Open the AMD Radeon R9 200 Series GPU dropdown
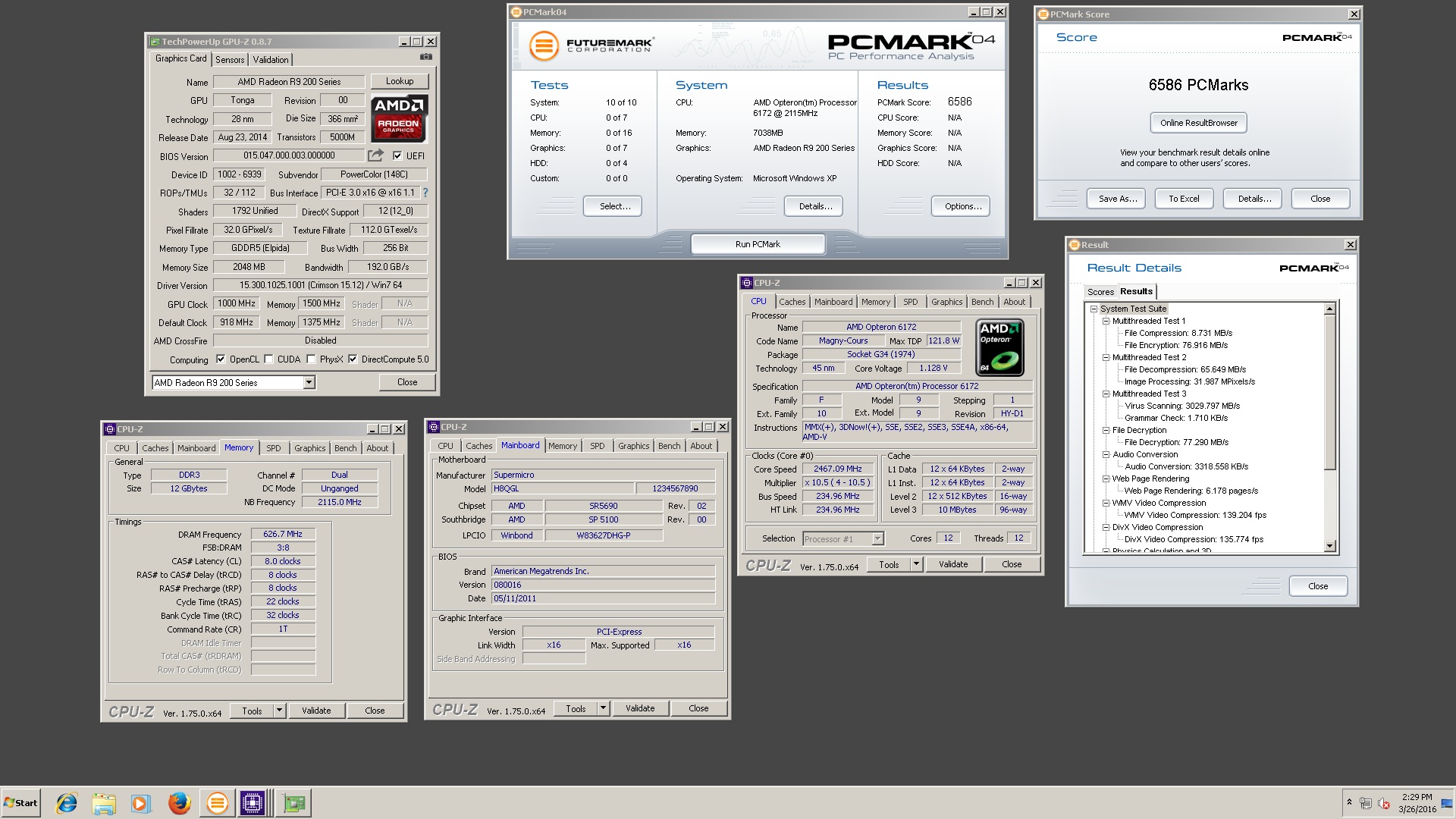 coord(309,383)
